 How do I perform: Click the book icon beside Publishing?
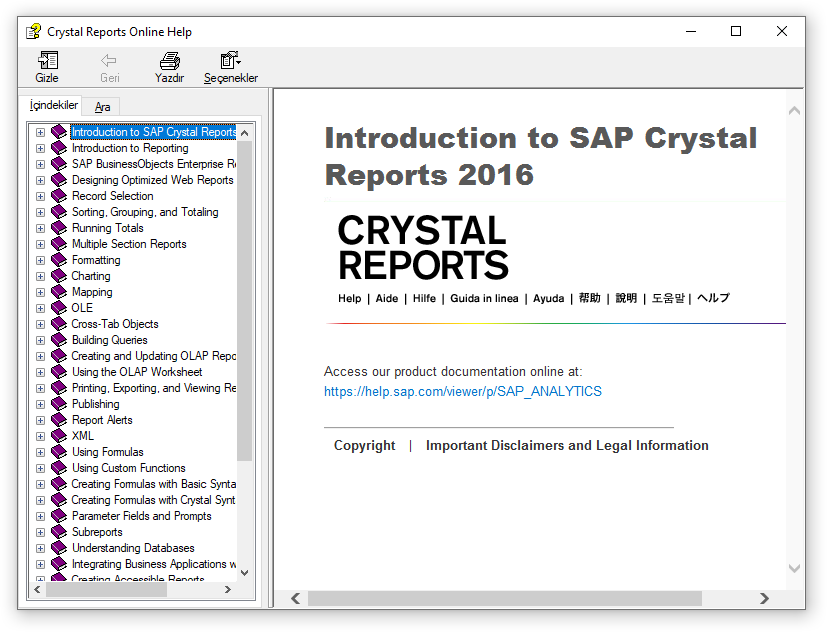(59, 404)
